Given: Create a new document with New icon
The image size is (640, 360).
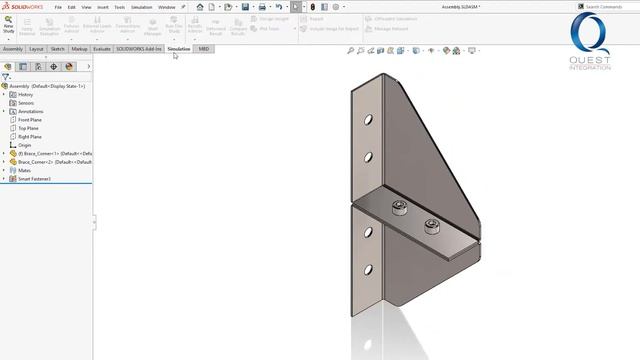Looking at the screenshot, I should point(211,7).
